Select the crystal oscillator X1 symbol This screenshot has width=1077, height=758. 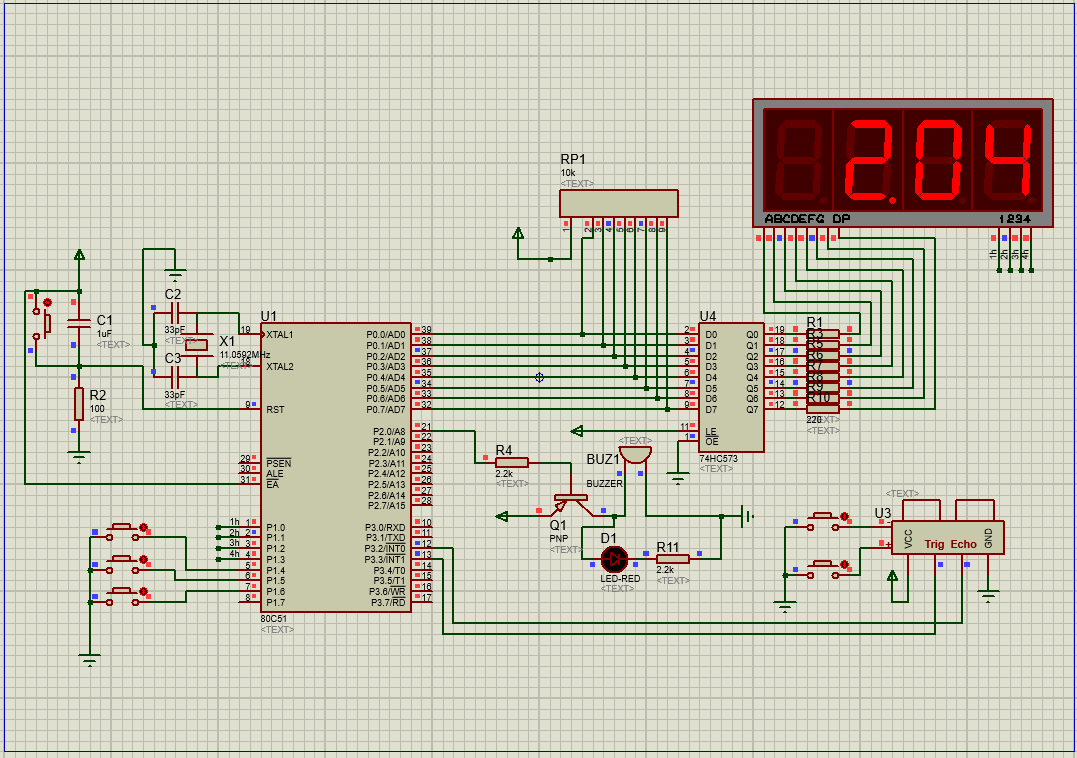click(x=196, y=345)
